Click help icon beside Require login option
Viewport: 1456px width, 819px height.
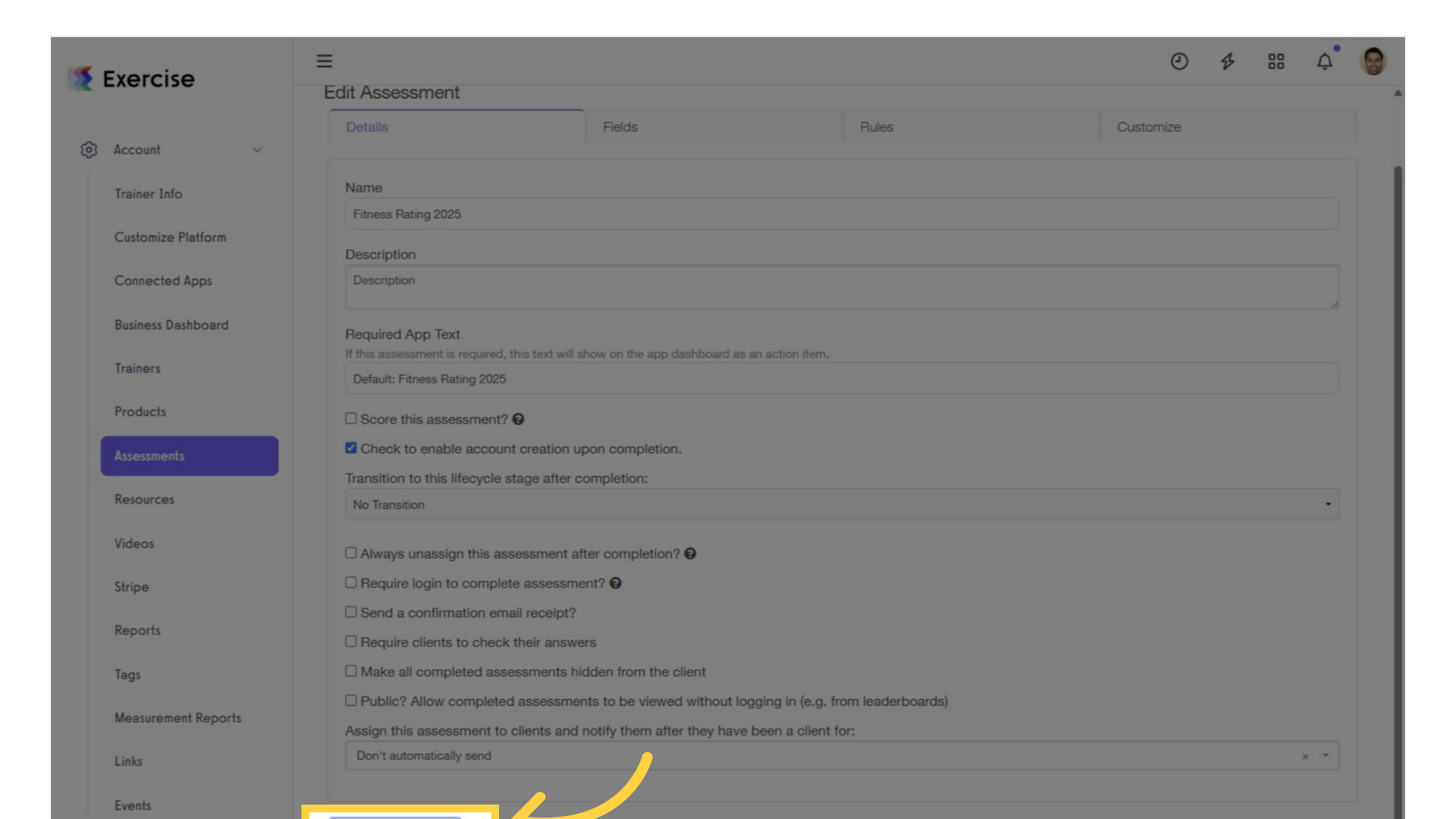point(616,583)
